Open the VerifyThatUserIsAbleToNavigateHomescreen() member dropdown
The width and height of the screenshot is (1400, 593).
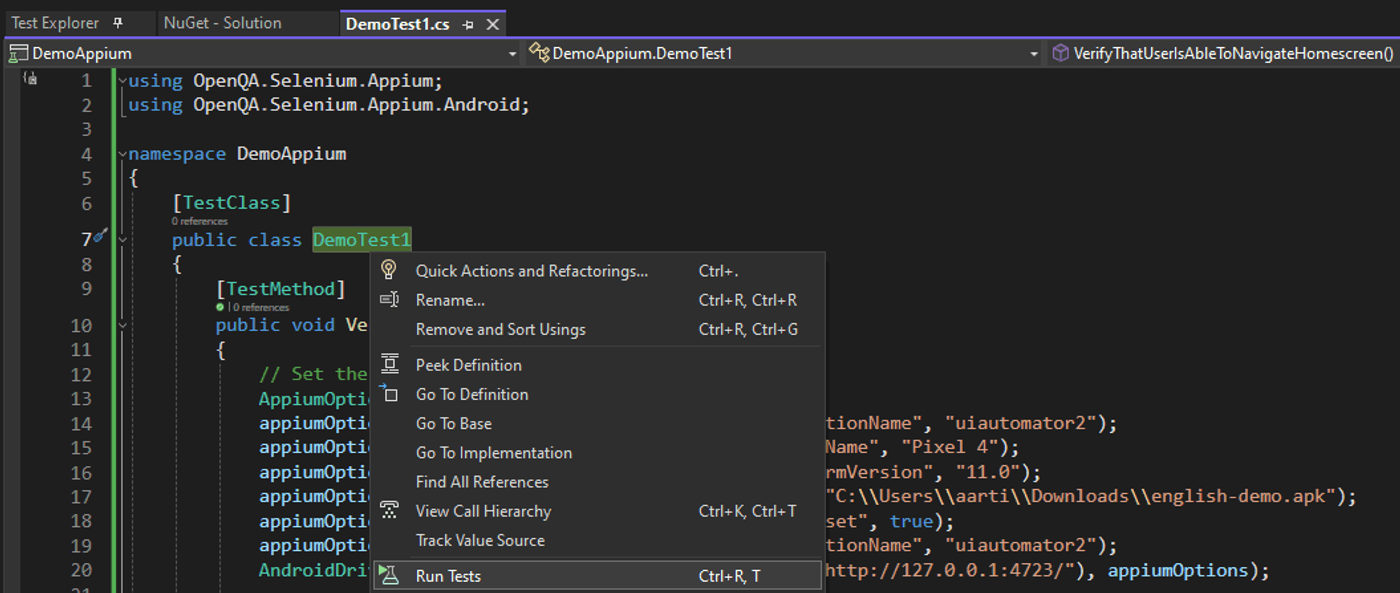pyautogui.click(x=1223, y=53)
